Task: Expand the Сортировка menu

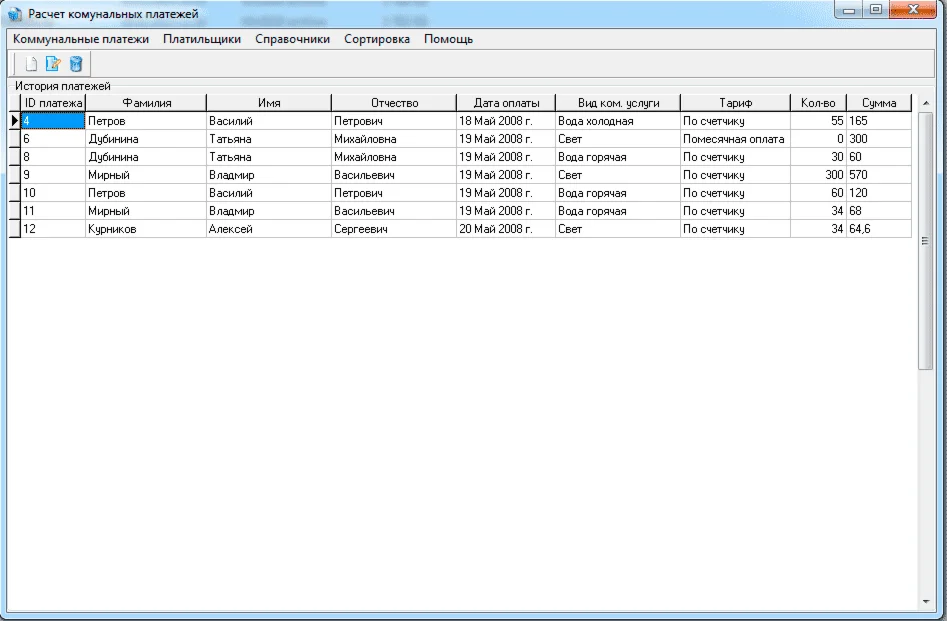Action: coord(377,39)
